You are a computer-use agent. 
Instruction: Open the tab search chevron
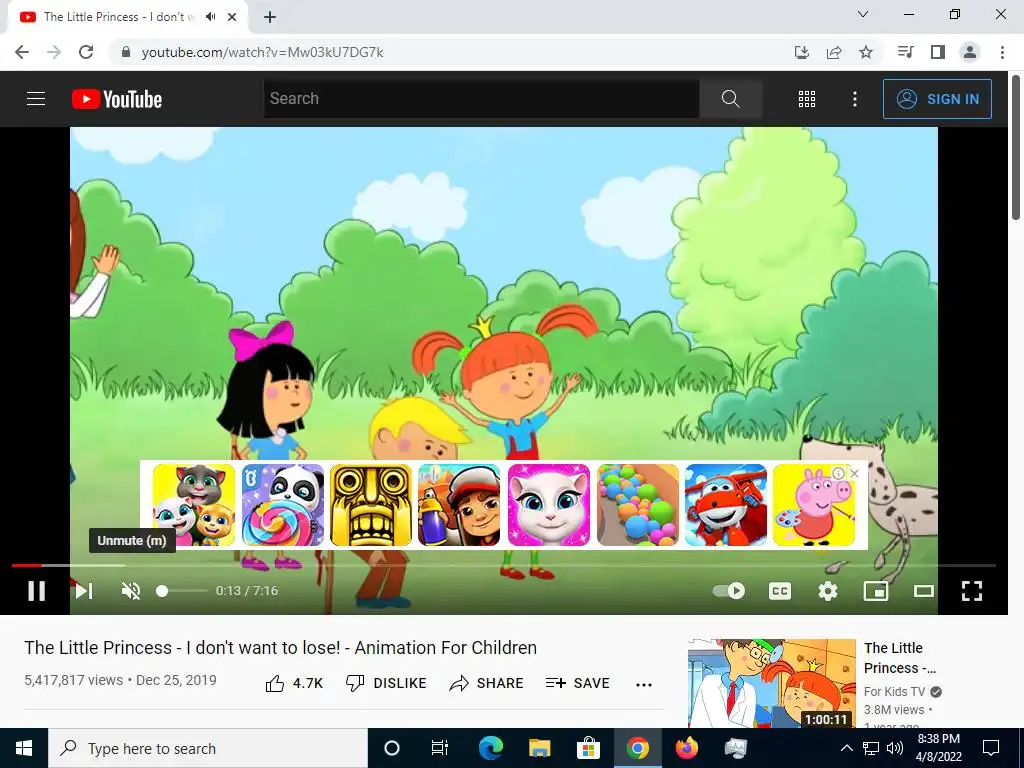click(x=863, y=14)
